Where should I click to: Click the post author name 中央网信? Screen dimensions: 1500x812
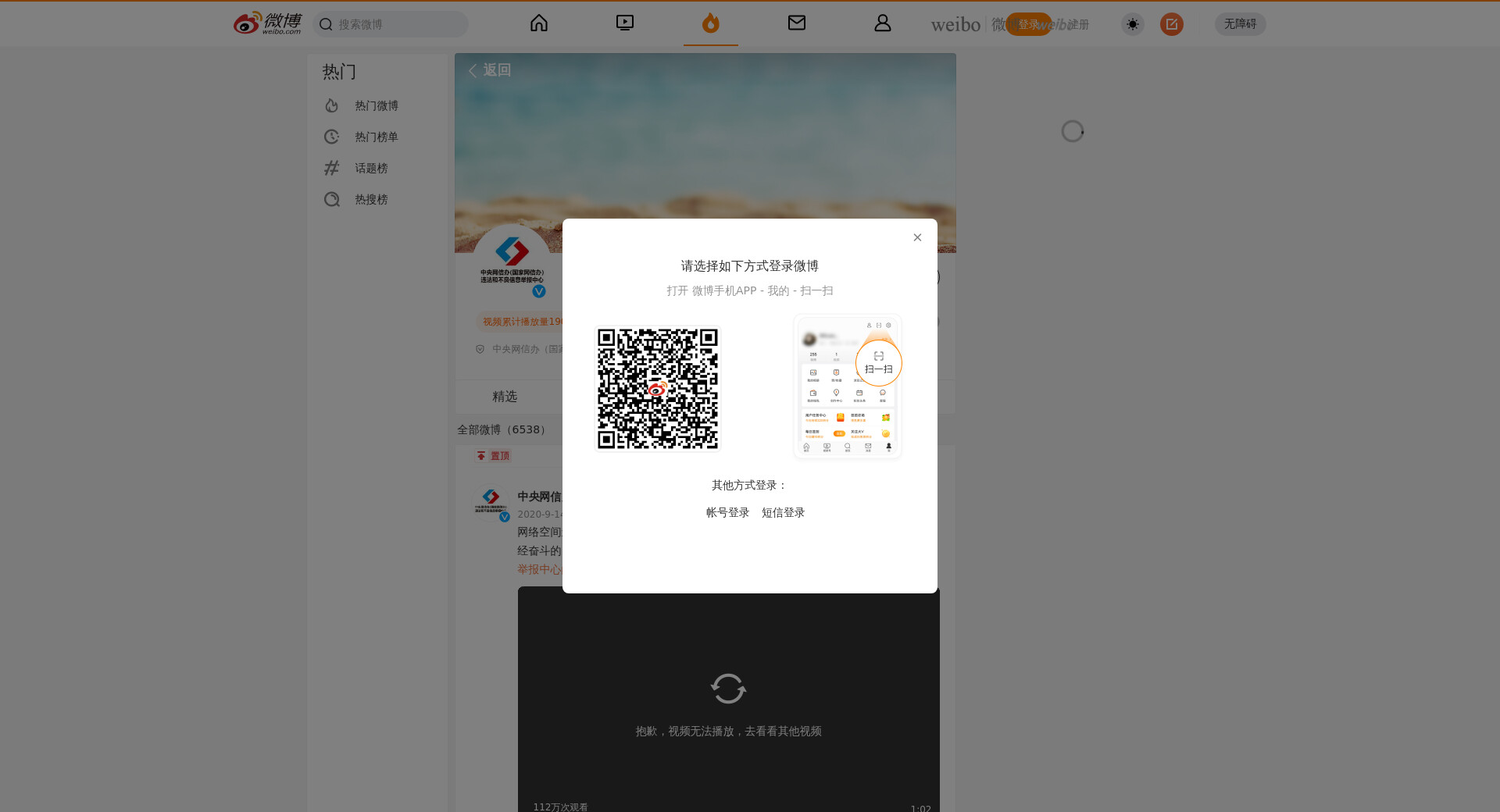click(x=539, y=497)
